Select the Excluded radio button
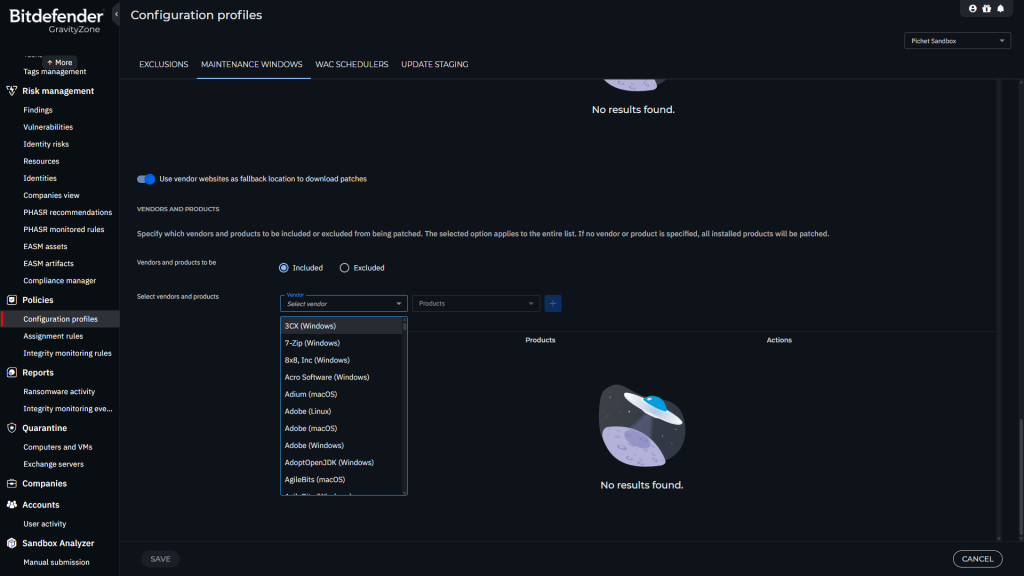 pos(345,268)
